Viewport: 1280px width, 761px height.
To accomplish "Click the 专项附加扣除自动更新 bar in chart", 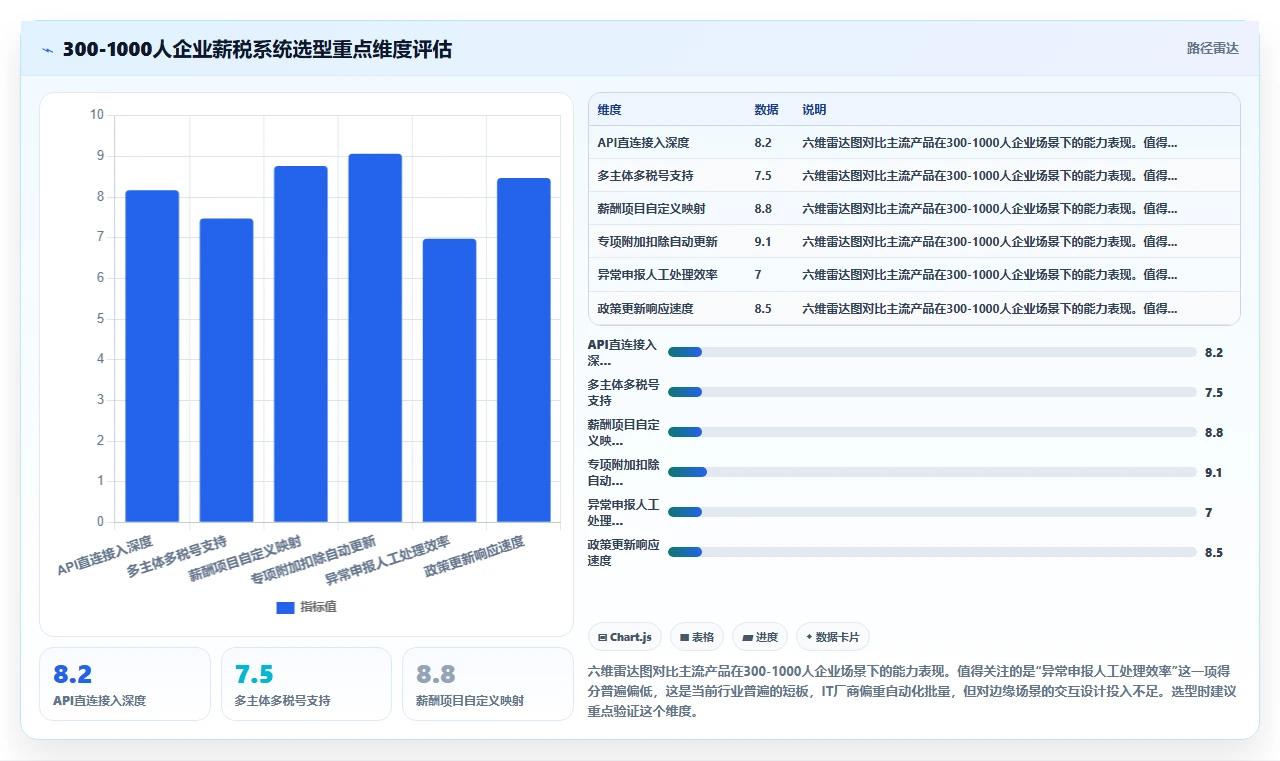I will [375, 338].
